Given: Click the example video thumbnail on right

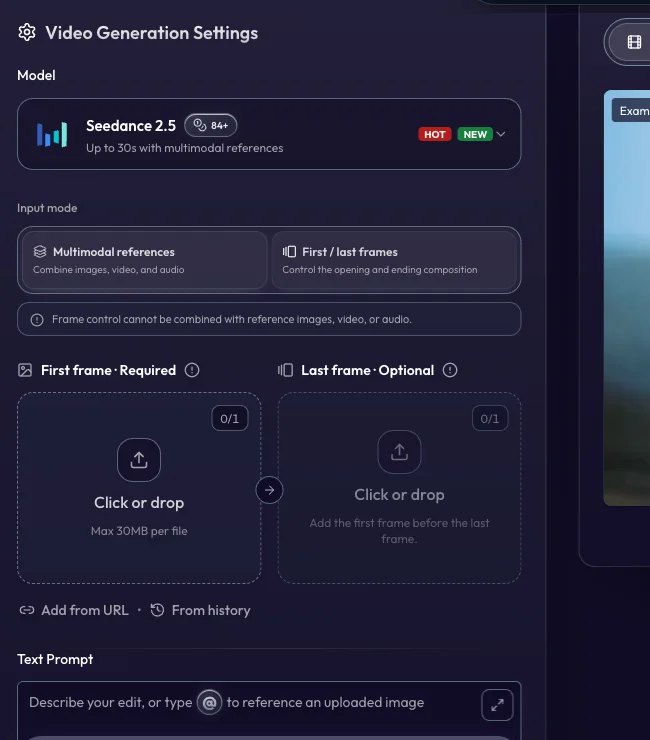Looking at the screenshot, I should point(627,298).
